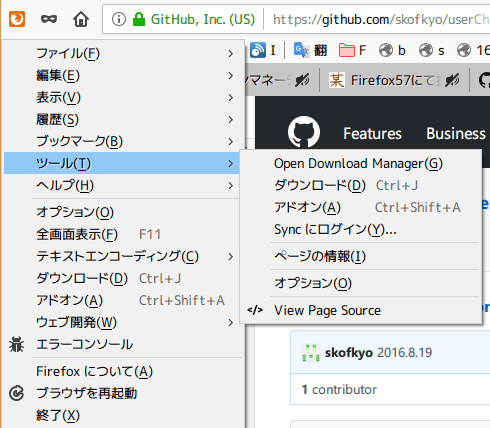This screenshot has width=490, height=428.
Task: Select ページの情報(I) in submenu
Action: coord(361,256)
